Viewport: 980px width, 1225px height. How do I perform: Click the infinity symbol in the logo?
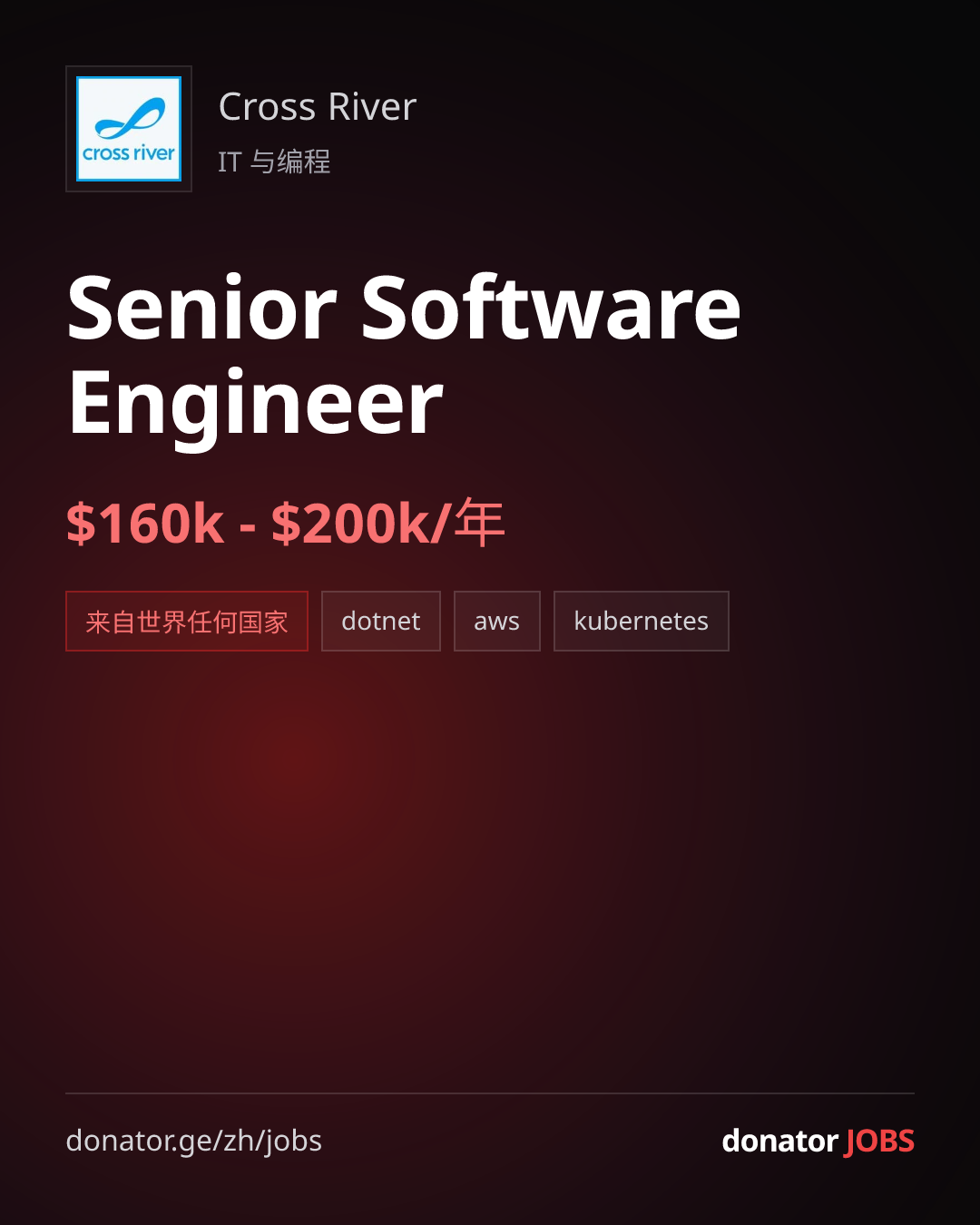click(130, 119)
